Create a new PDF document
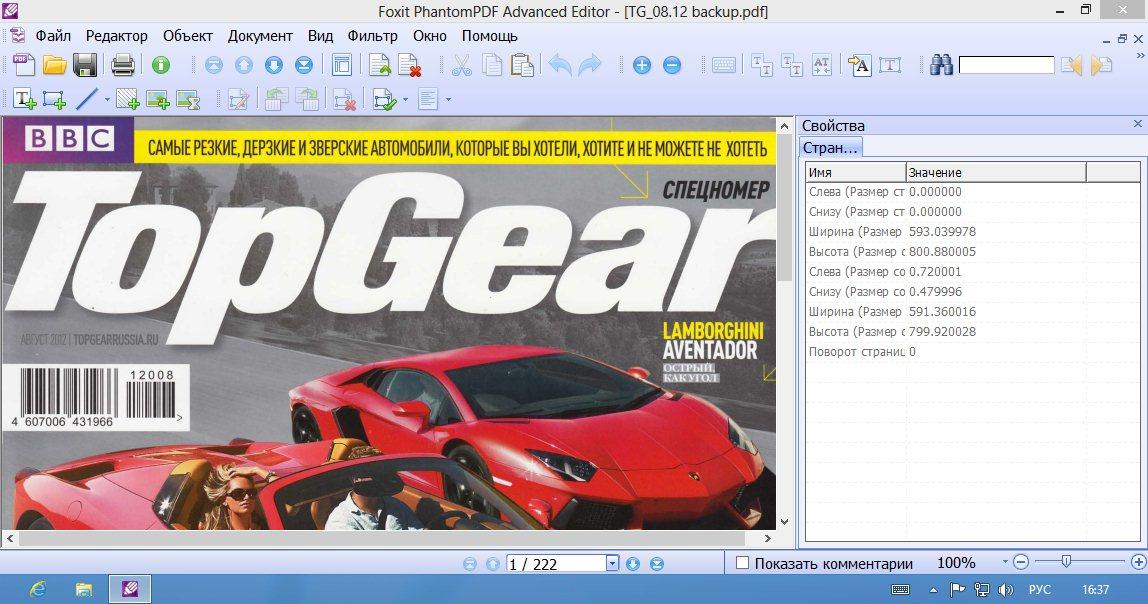 point(23,65)
